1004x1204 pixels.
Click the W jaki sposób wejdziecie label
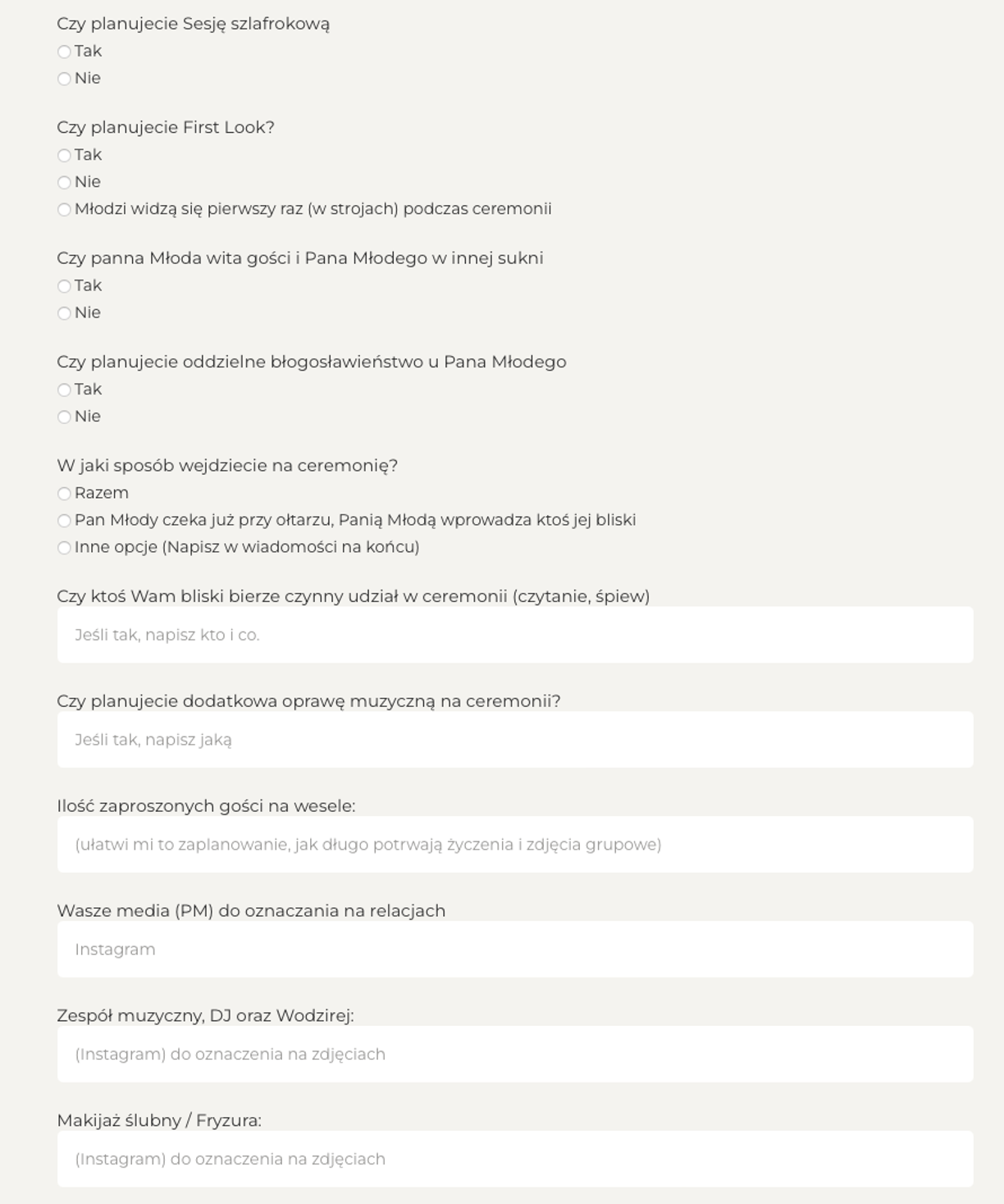(227, 466)
